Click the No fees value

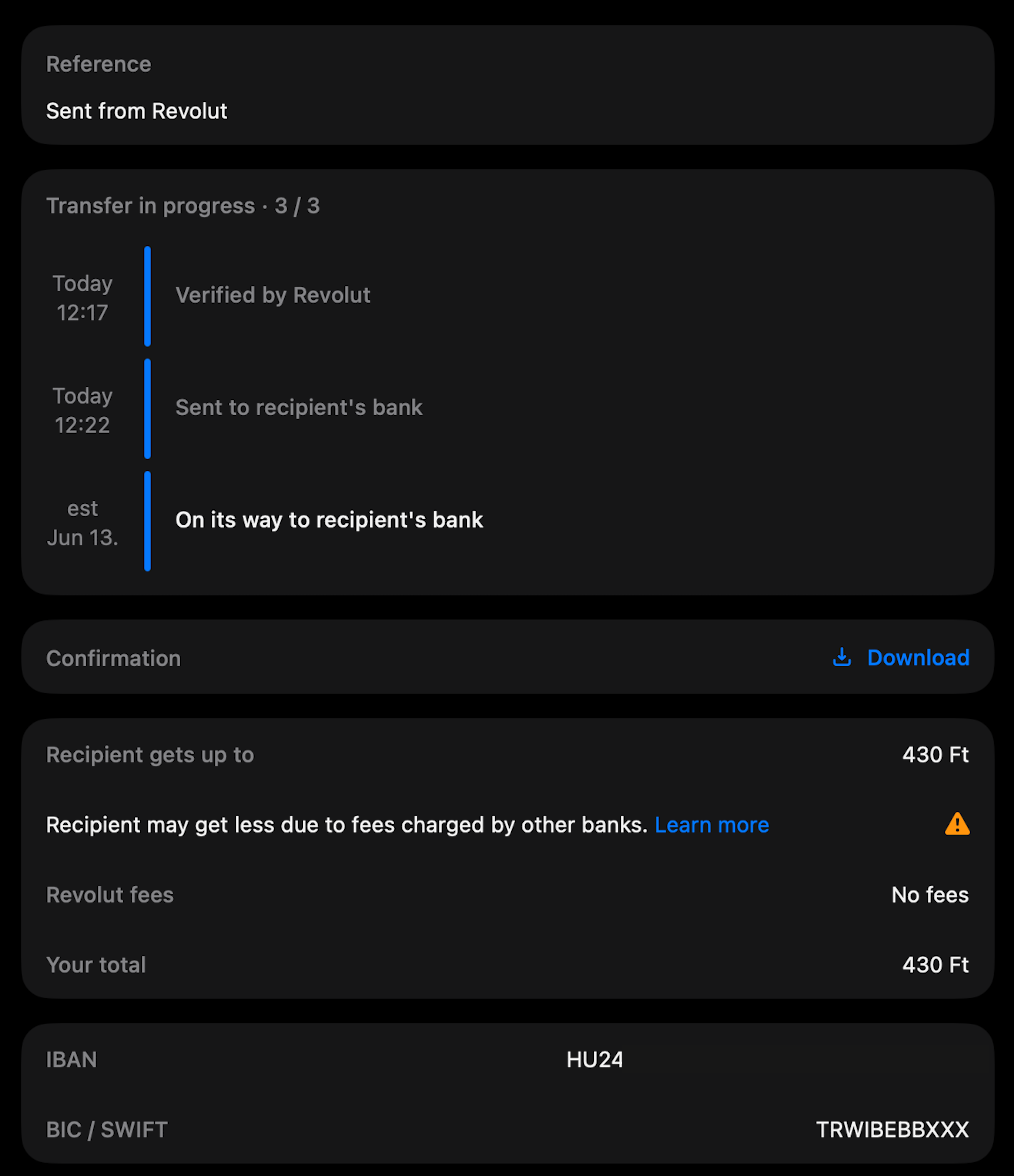[x=930, y=895]
